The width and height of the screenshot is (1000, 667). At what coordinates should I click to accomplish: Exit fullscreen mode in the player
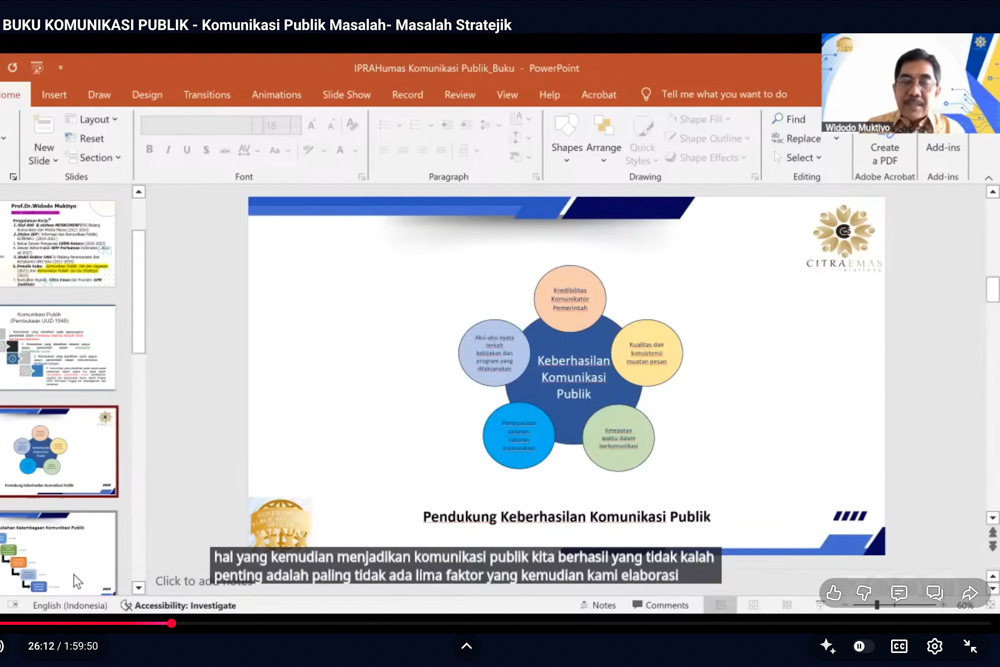click(x=970, y=646)
